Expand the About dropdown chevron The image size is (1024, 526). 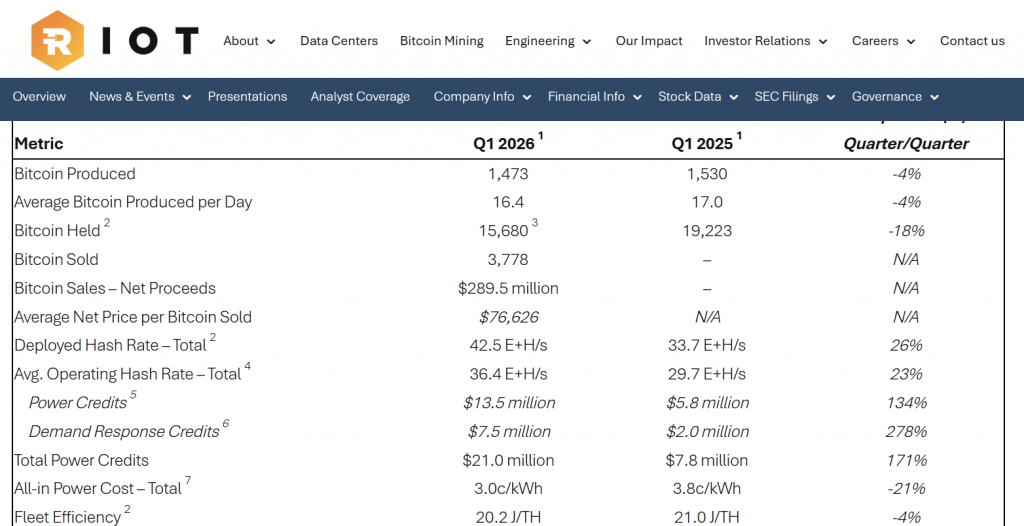pyautogui.click(x=271, y=42)
